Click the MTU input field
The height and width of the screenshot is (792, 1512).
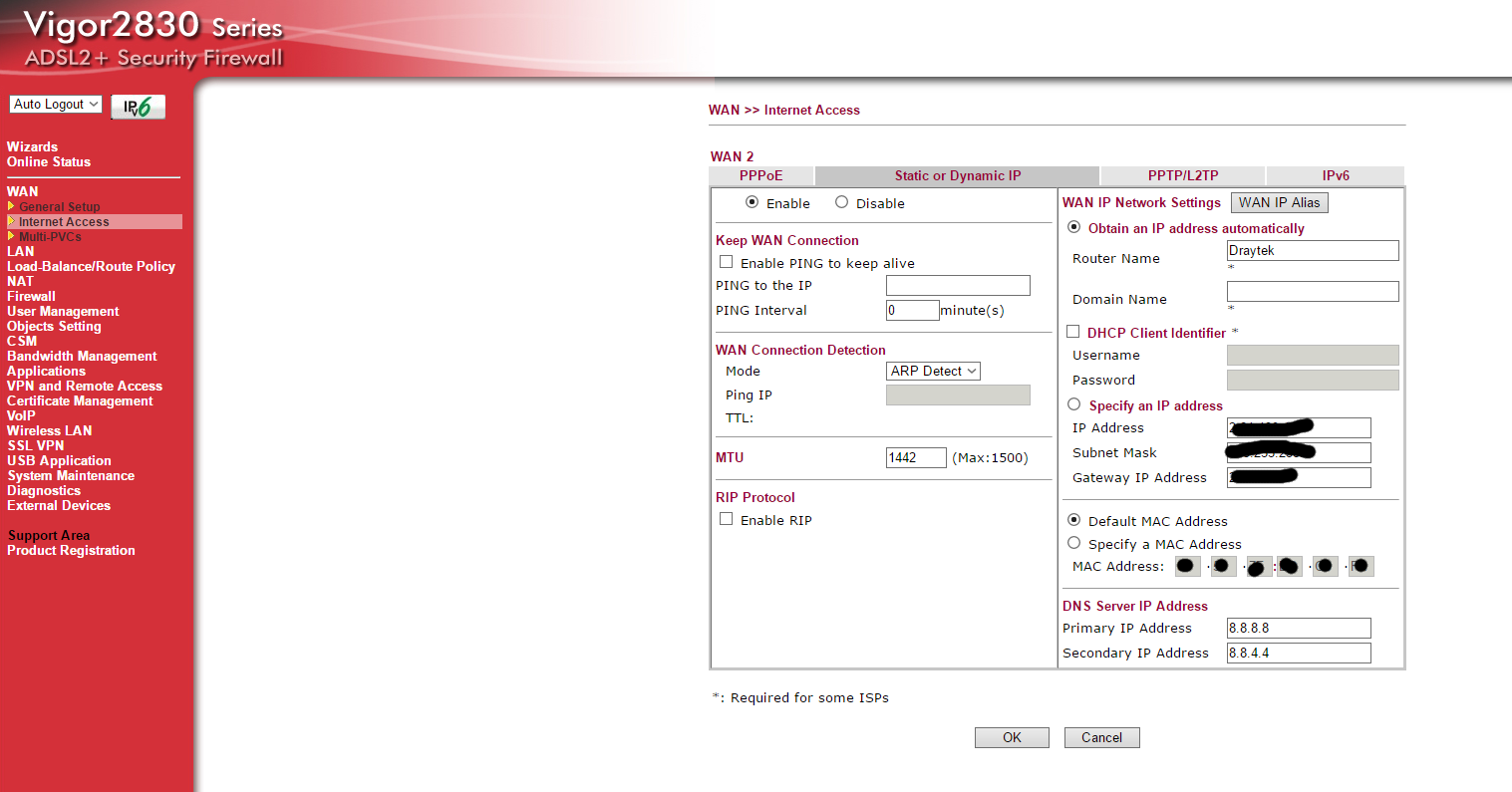[916, 457]
